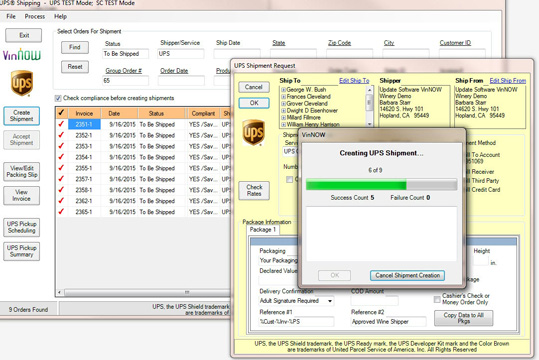Open the Delivery Confirmation dropdown
This screenshot has height=360, width=539.
[x=330, y=301]
